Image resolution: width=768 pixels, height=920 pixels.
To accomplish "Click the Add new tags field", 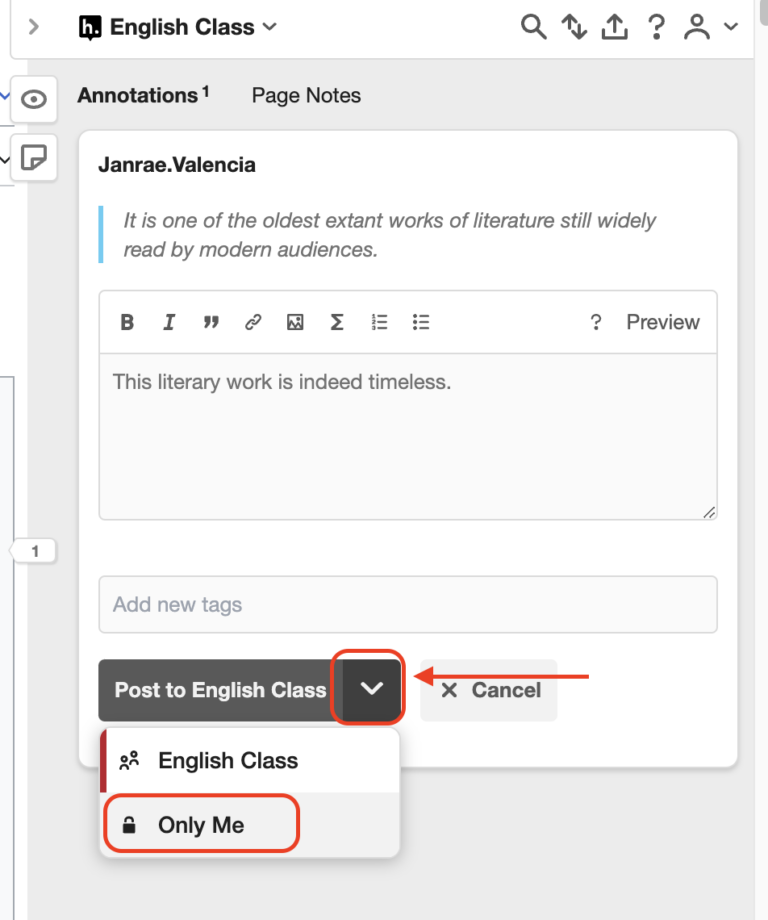I will (x=408, y=604).
